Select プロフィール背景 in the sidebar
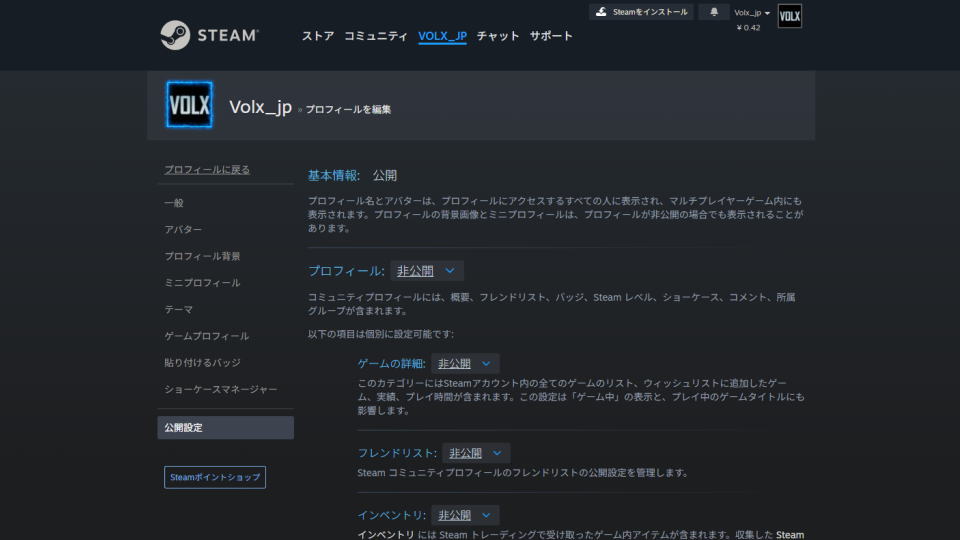 tap(202, 256)
